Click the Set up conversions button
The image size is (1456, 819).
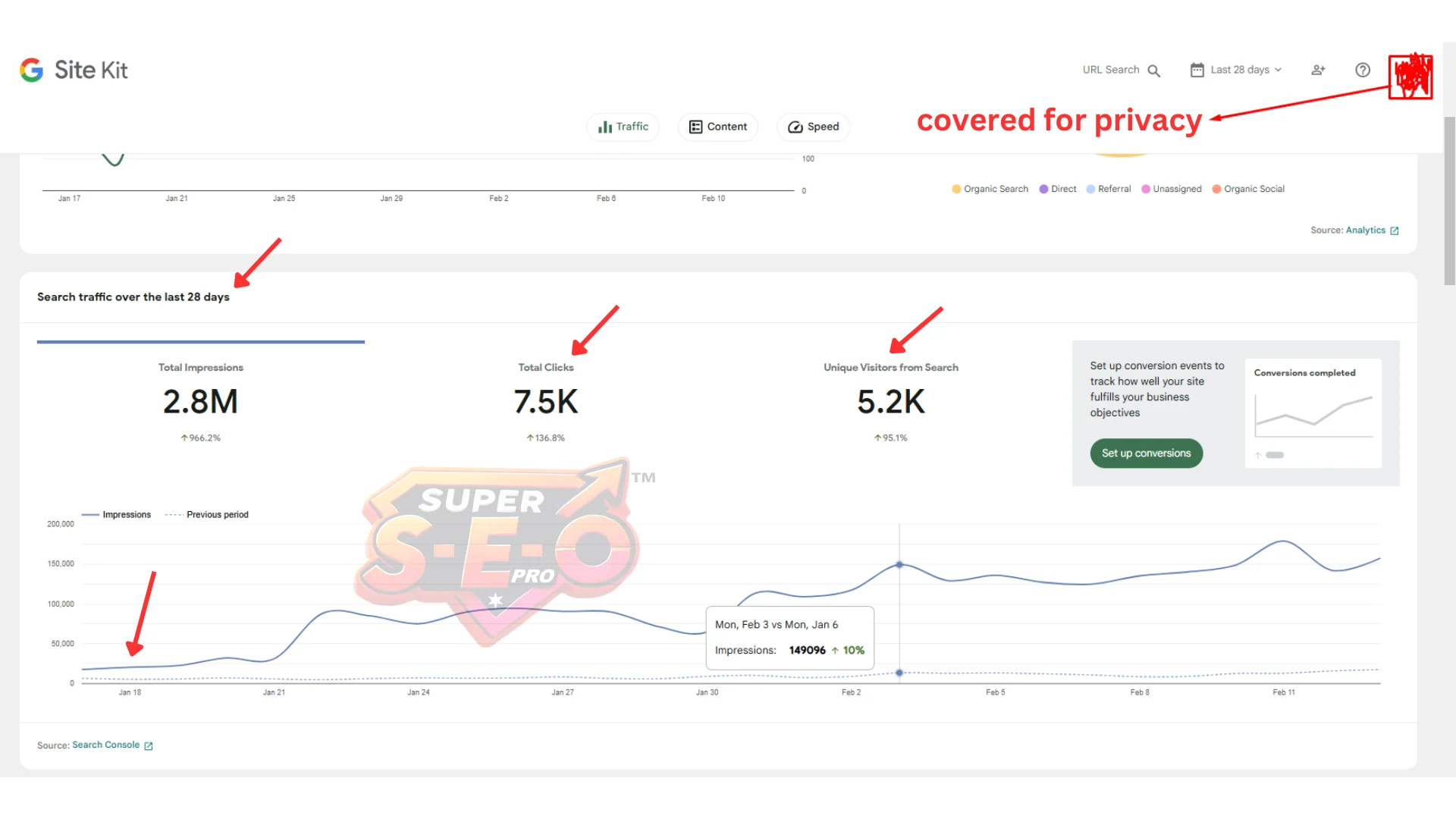point(1146,453)
